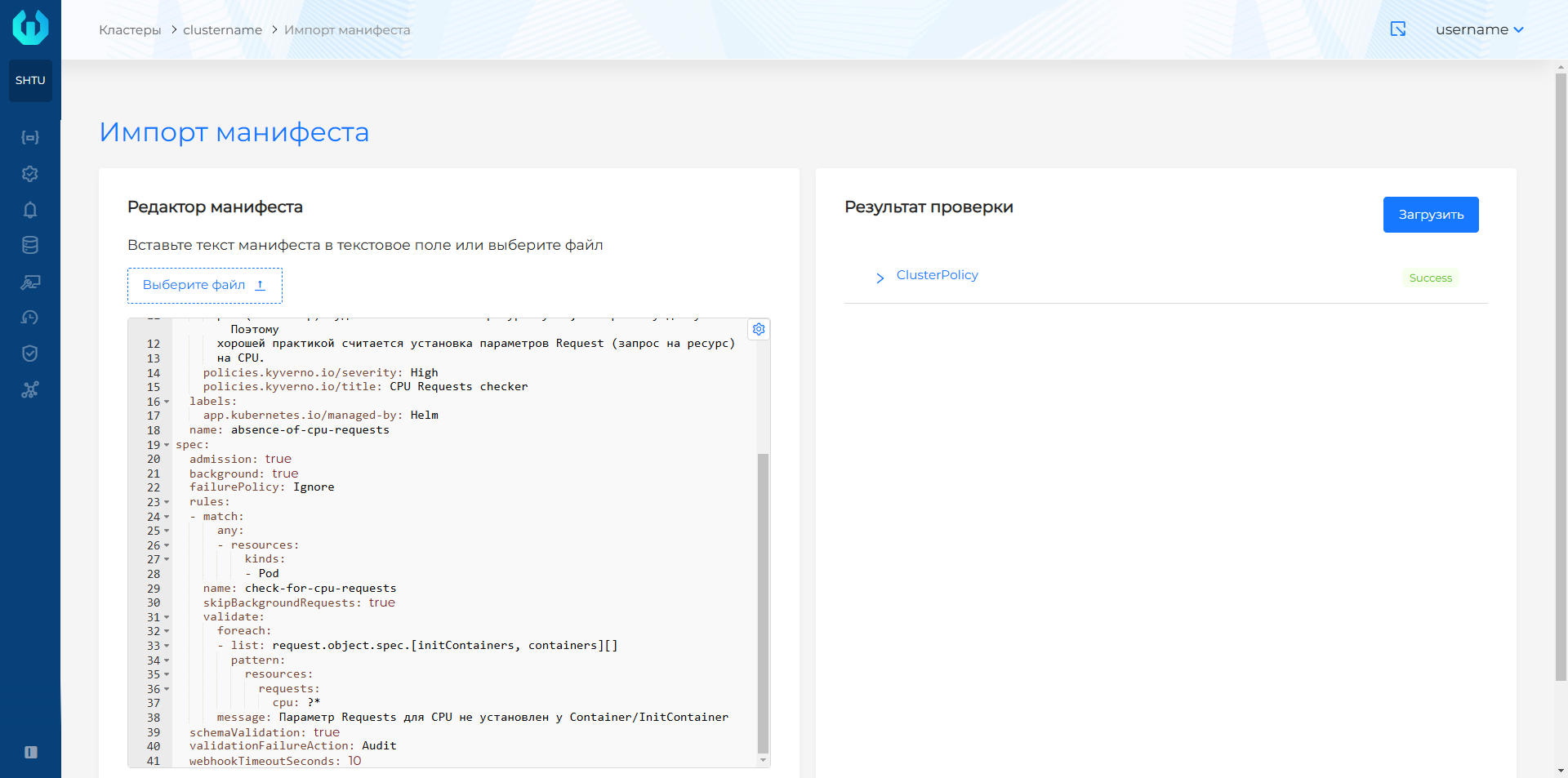Viewport: 1568px width, 778px height.
Task: Click the Выберите файл upload button
Action: (204, 285)
